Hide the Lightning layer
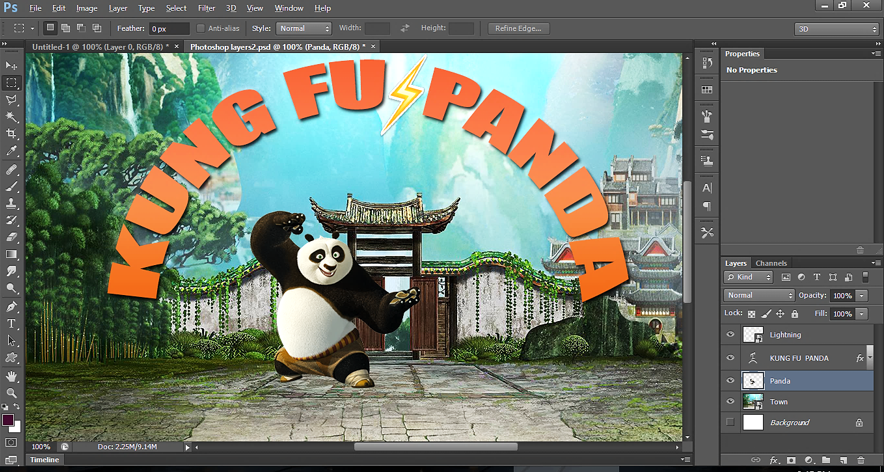The image size is (884, 472). [x=731, y=334]
